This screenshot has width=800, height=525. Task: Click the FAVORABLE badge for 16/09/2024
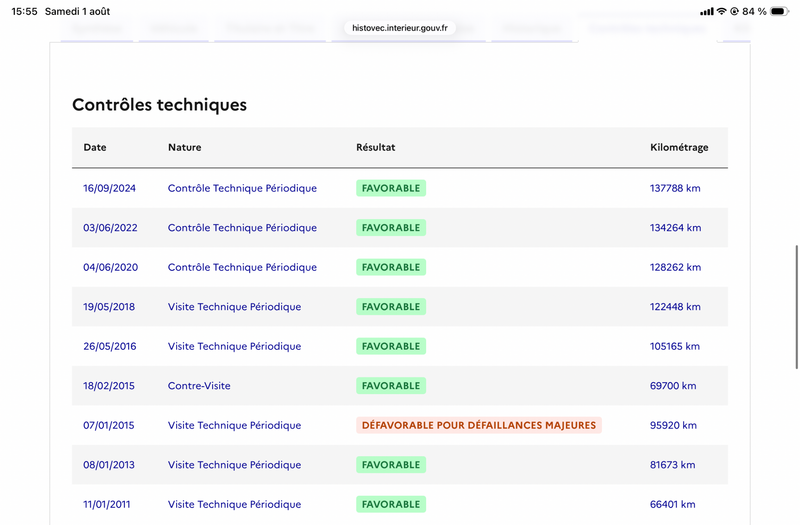(391, 188)
